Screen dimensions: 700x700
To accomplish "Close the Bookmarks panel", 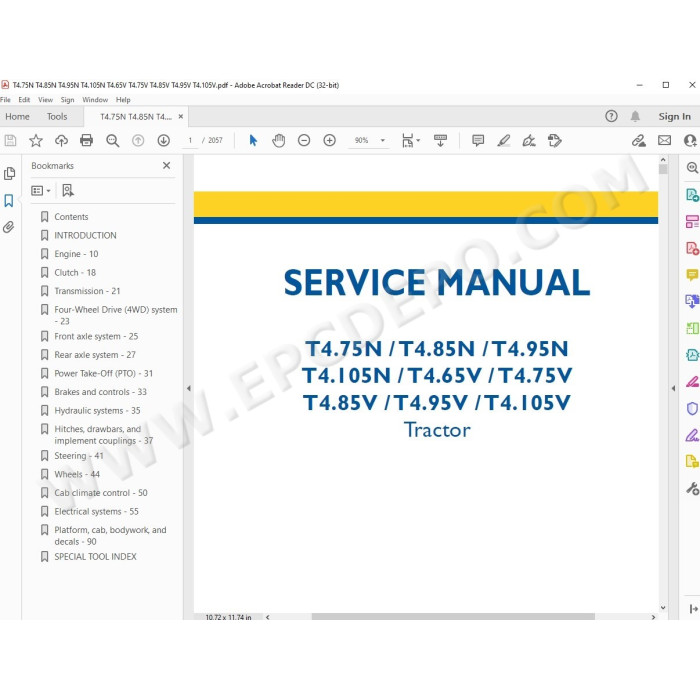I will pyautogui.click(x=167, y=165).
